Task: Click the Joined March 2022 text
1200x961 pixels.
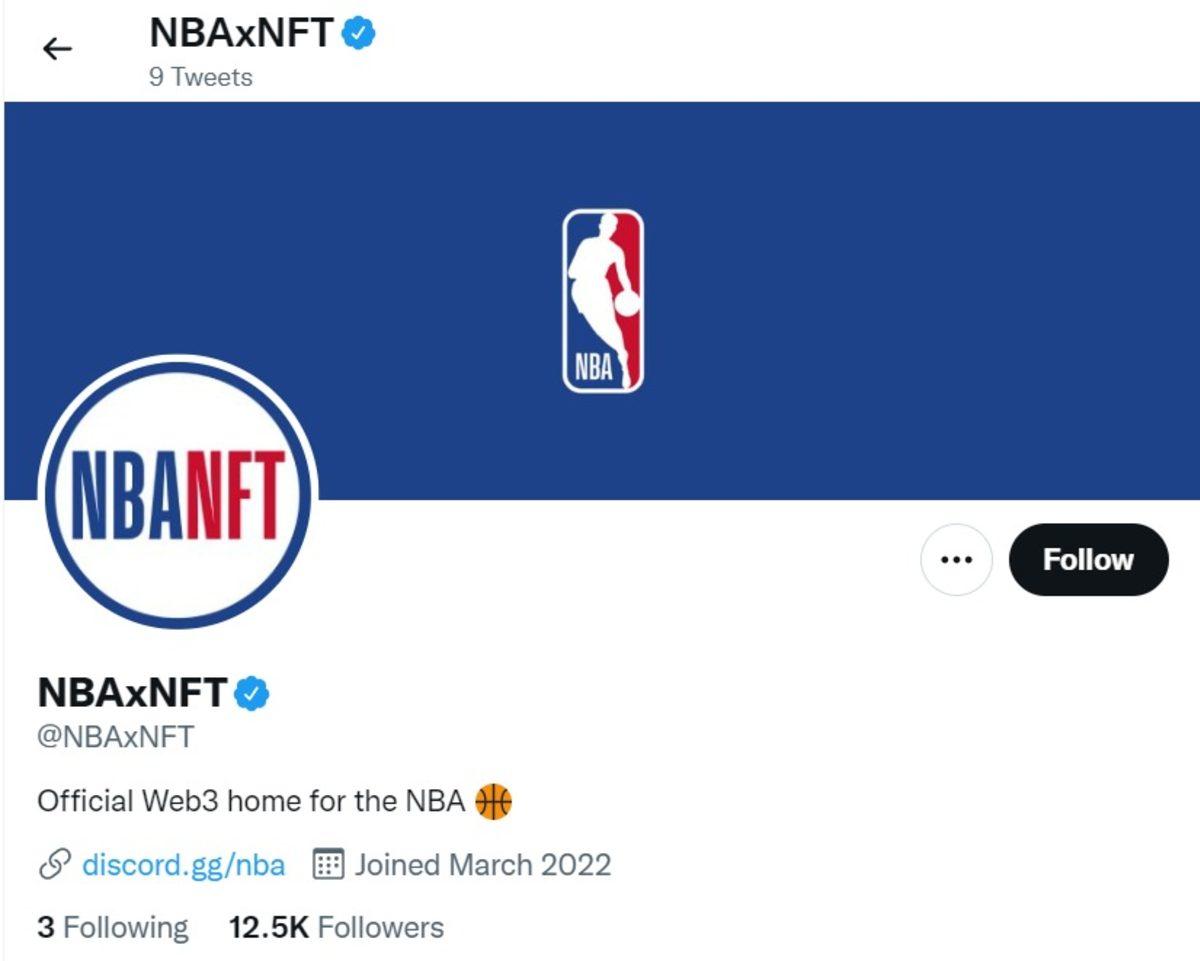Action: click(x=482, y=864)
